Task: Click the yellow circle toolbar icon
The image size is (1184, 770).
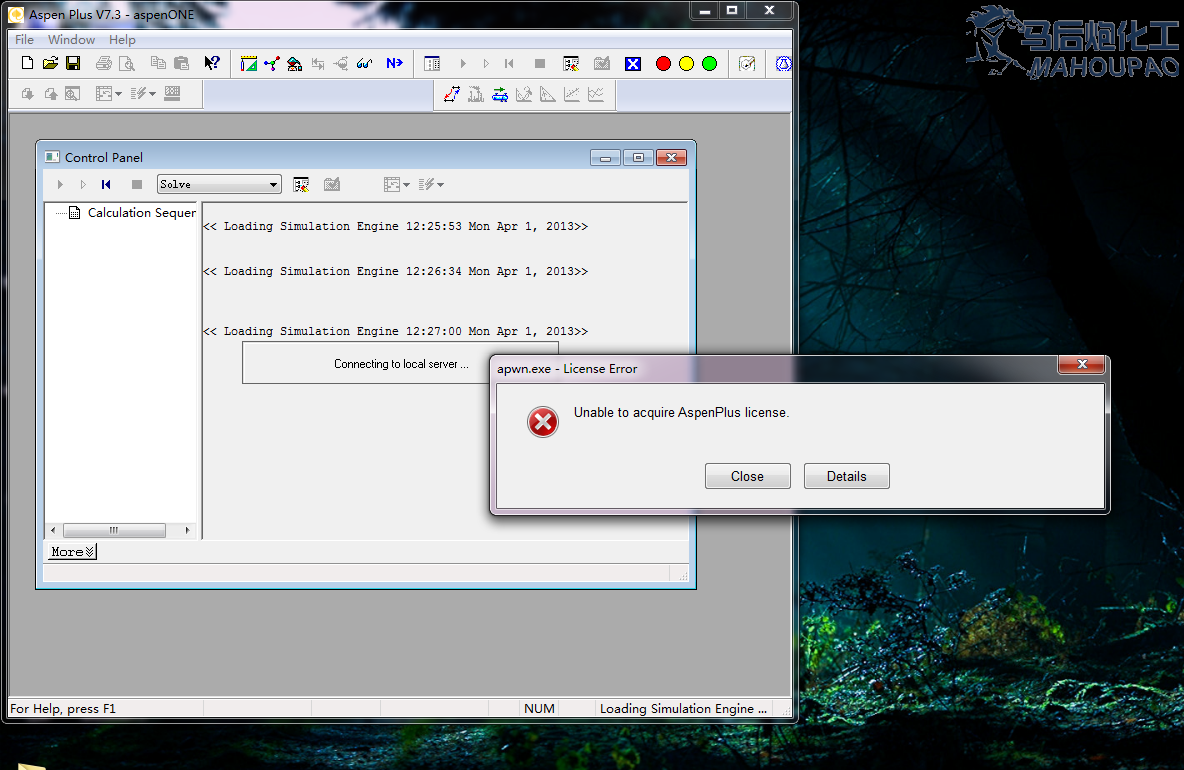Action: [686, 63]
